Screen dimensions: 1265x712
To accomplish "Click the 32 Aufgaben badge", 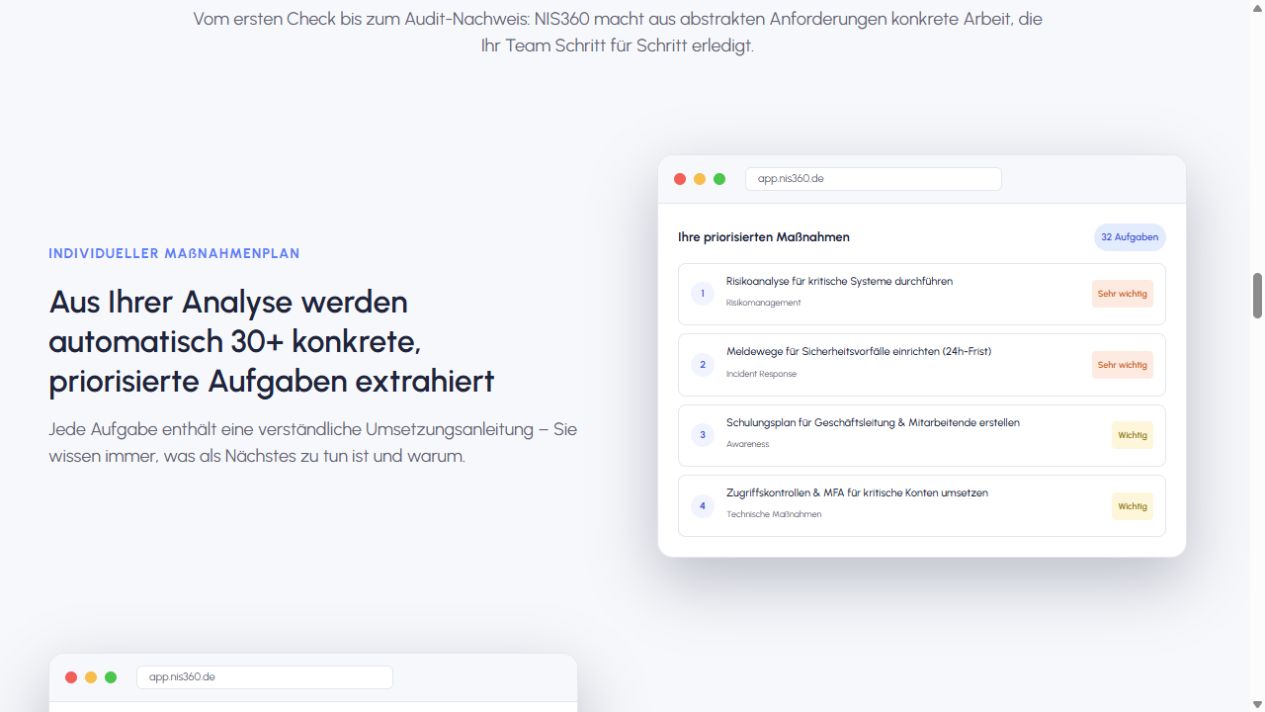I will 1129,237.
